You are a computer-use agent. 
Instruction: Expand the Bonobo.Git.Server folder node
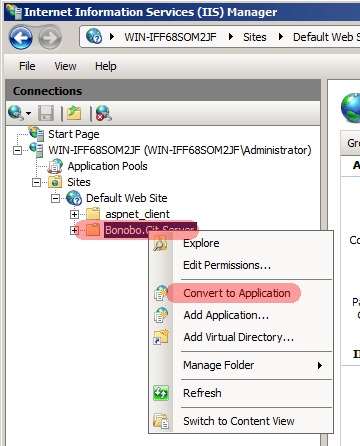click(x=74, y=230)
